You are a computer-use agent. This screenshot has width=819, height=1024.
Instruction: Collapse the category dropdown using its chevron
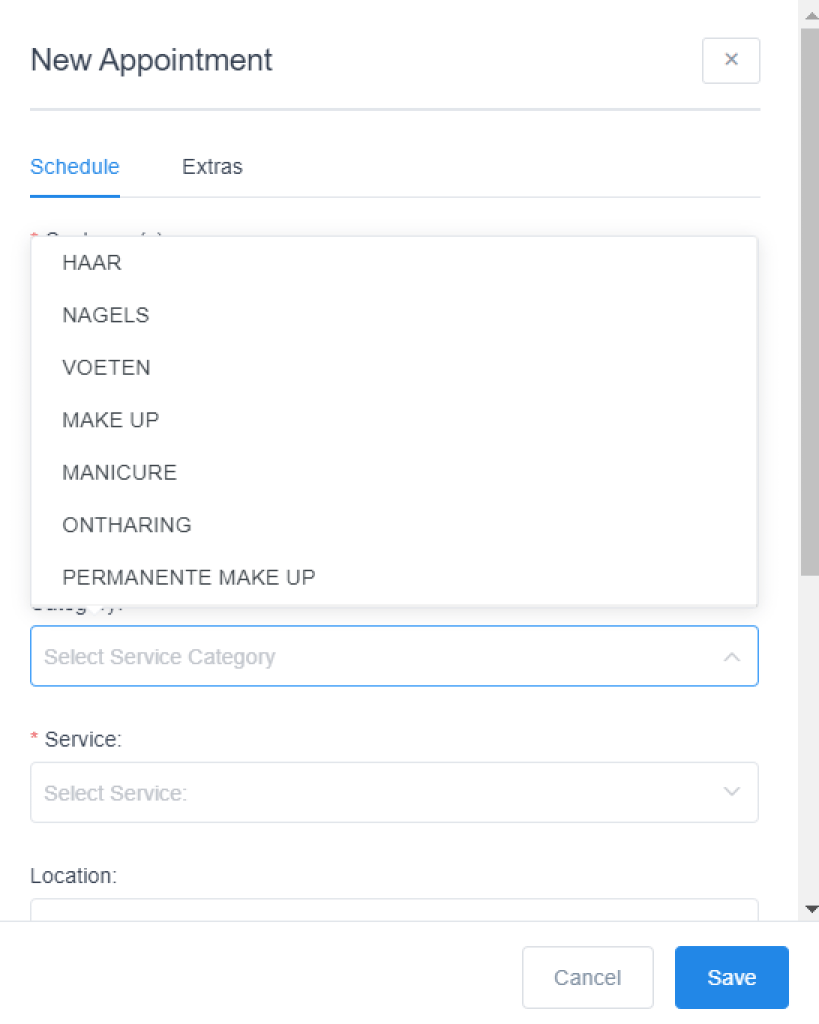click(732, 657)
